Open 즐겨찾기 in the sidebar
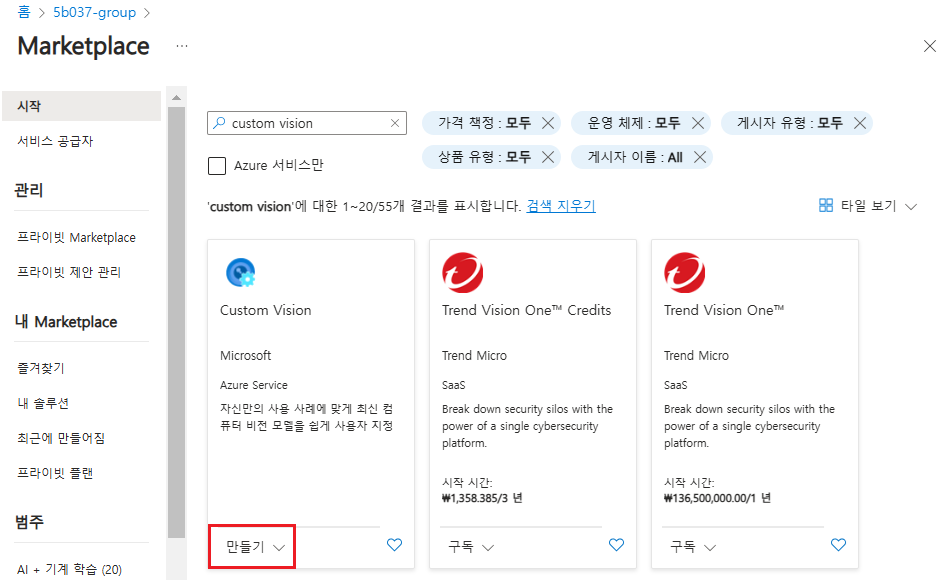The height and width of the screenshot is (580, 945). 41,368
